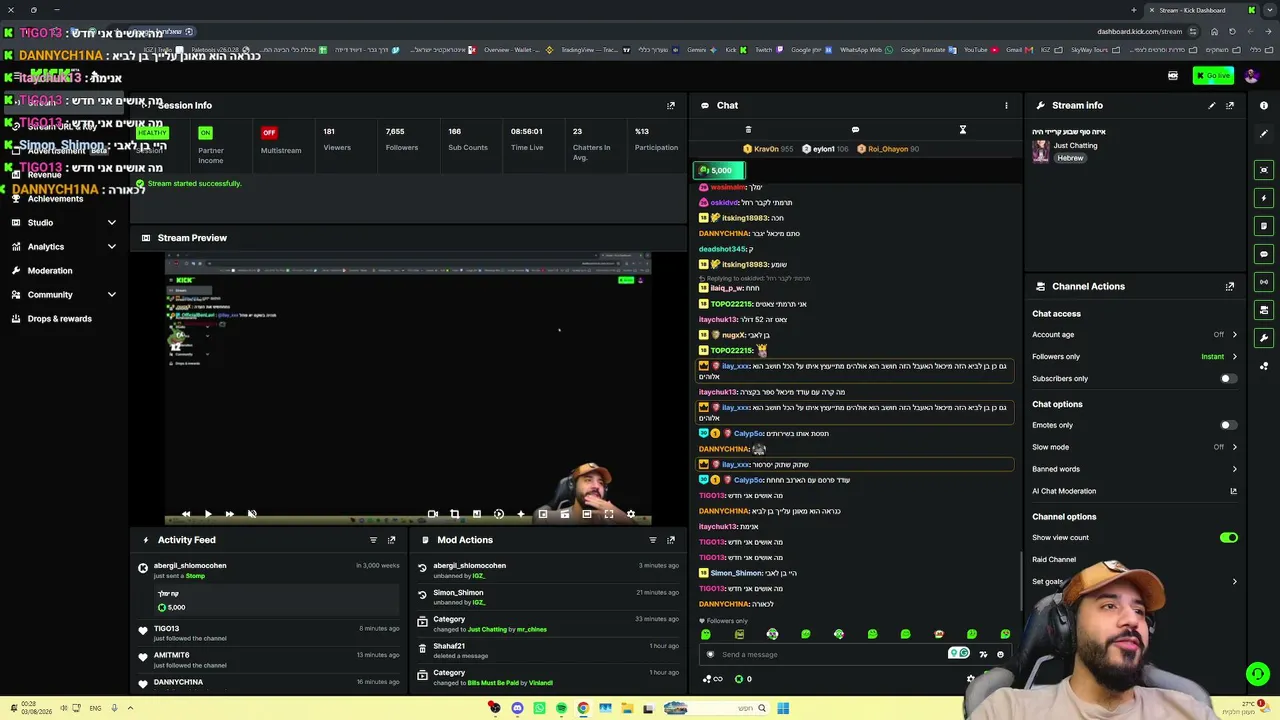Viewport: 1280px width, 720px height.
Task: Open Drops & rewards in the sidebar
Action: pos(59,318)
